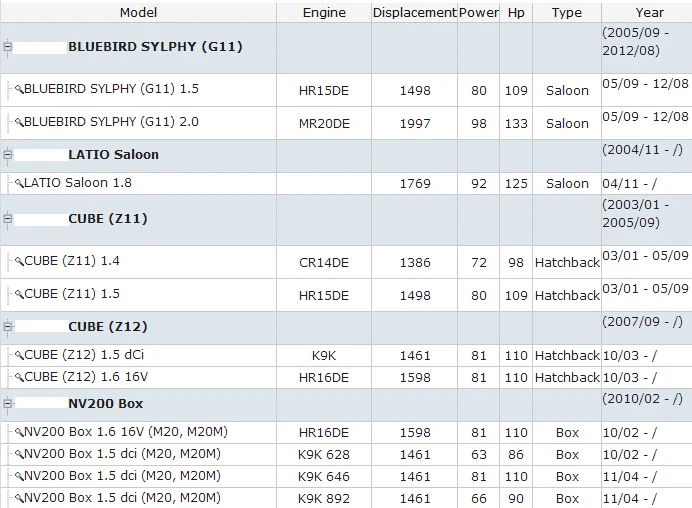Click magnifier icon for CUBE (Z12) 1.6 16V
The image size is (692, 508).
19,377
